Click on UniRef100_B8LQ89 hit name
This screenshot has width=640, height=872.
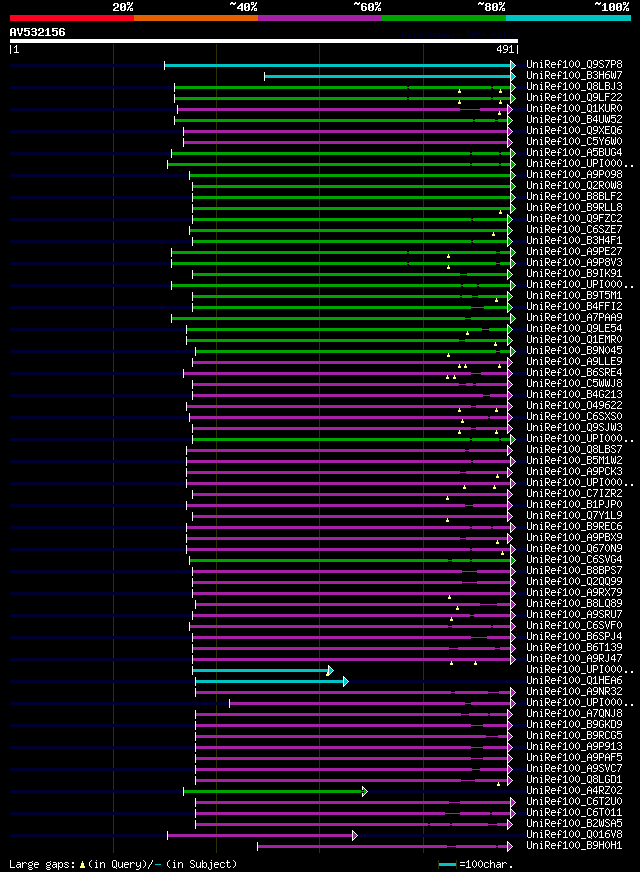coord(574,603)
